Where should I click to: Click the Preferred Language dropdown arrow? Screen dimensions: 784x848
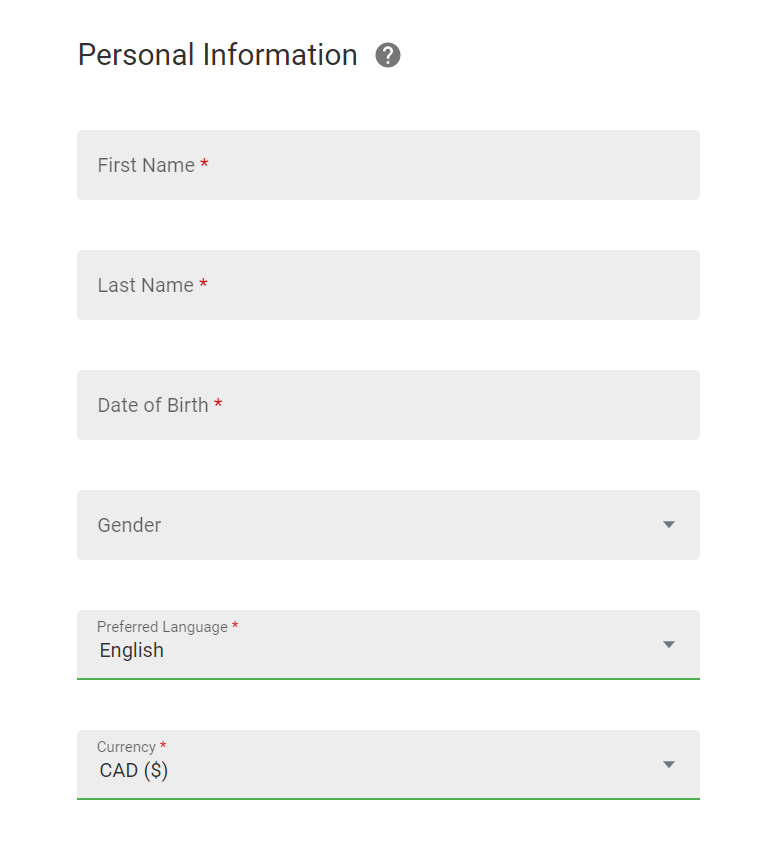tap(669, 645)
